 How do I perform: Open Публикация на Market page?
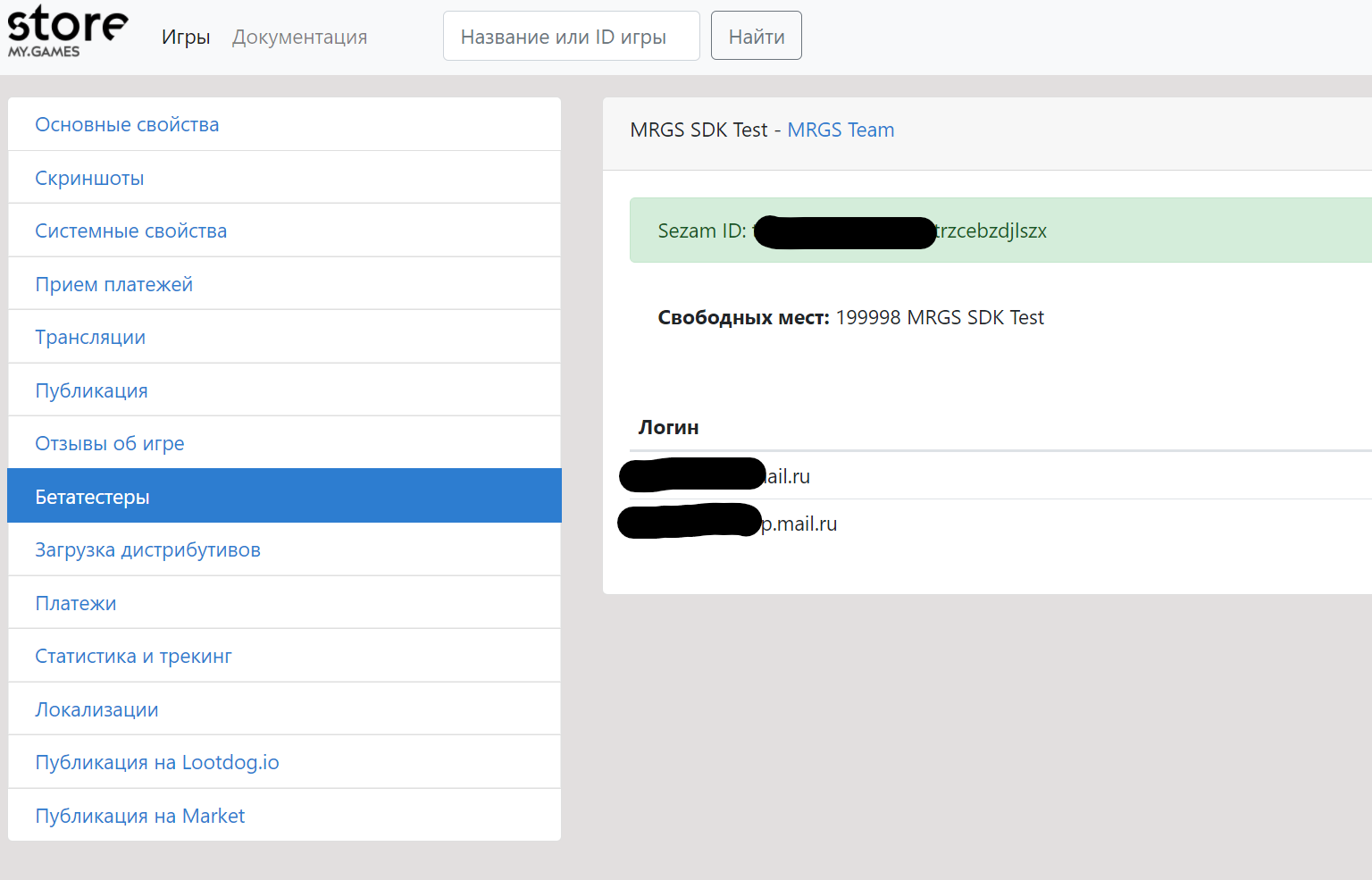[140, 815]
